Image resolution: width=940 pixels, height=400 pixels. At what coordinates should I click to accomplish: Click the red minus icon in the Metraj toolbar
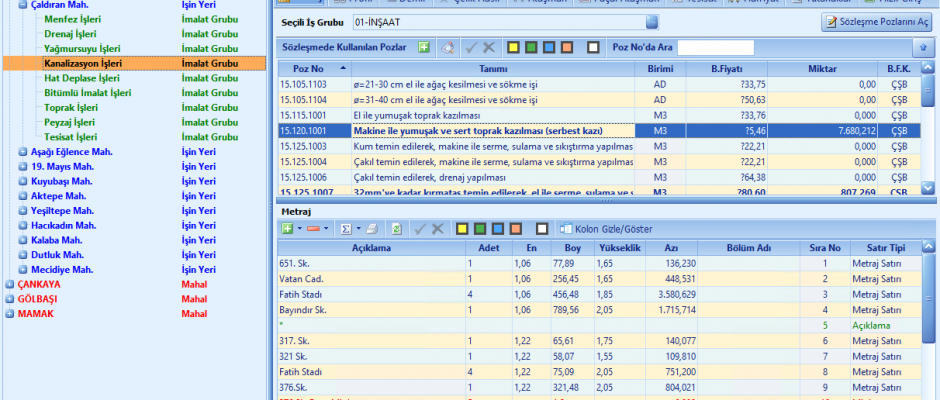coord(313,228)
